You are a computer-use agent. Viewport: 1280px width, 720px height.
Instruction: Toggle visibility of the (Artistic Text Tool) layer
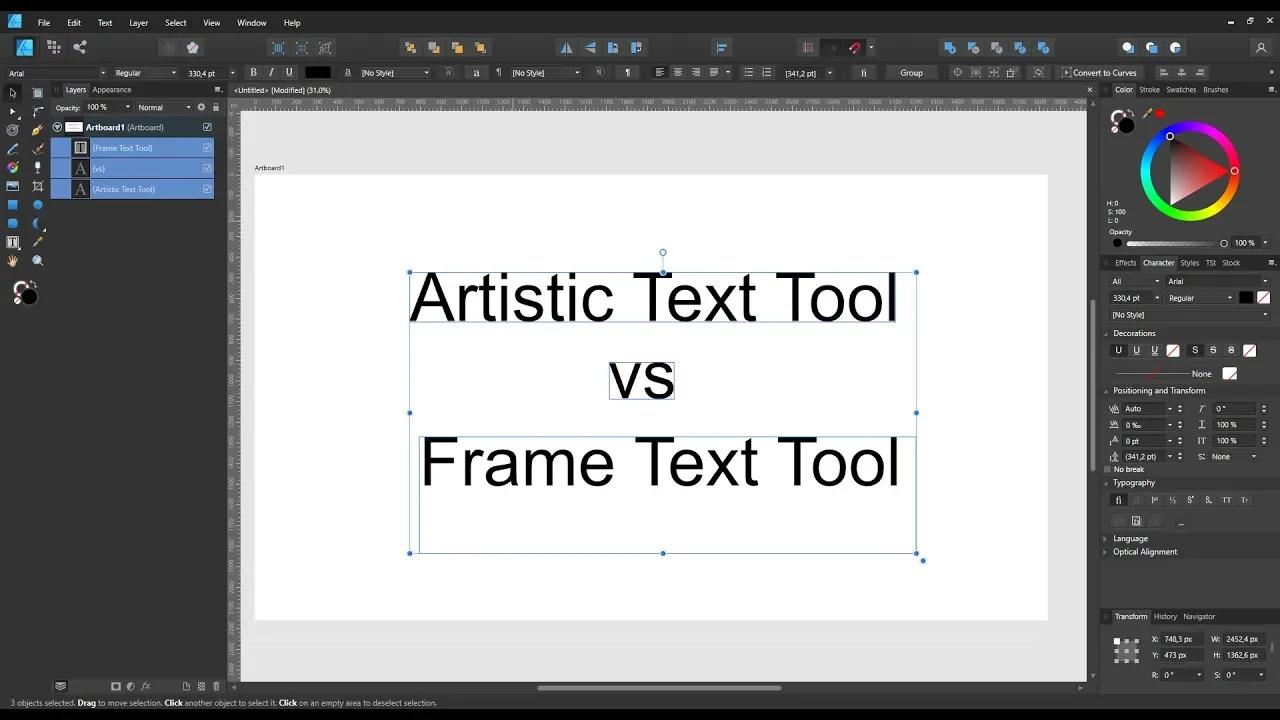point(207,189)
